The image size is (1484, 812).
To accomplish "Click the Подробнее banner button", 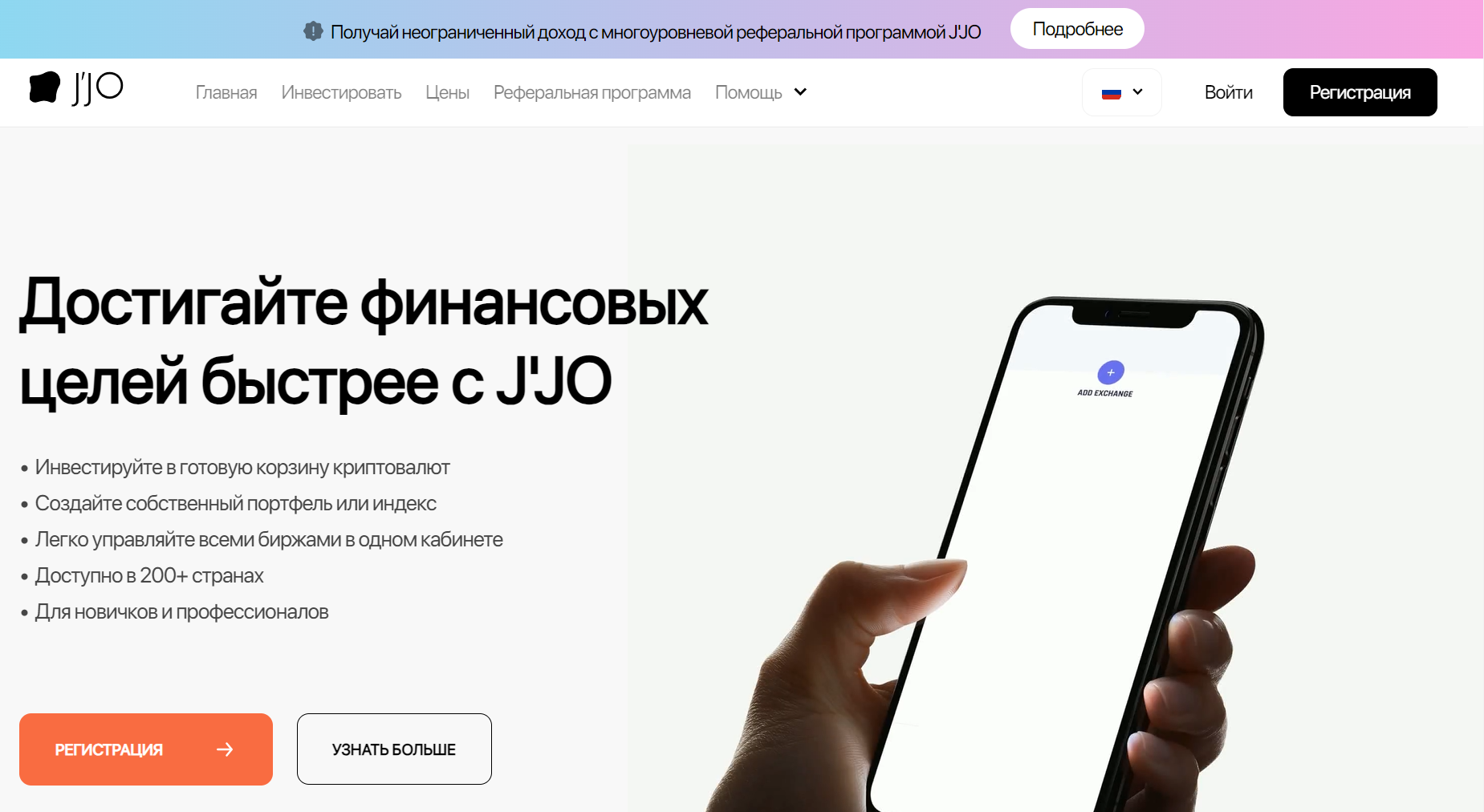I will pos(1077,29).
